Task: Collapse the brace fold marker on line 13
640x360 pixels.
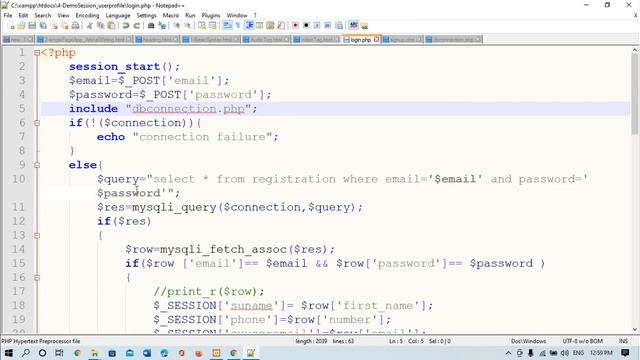Action: click(x=37, y=235)
